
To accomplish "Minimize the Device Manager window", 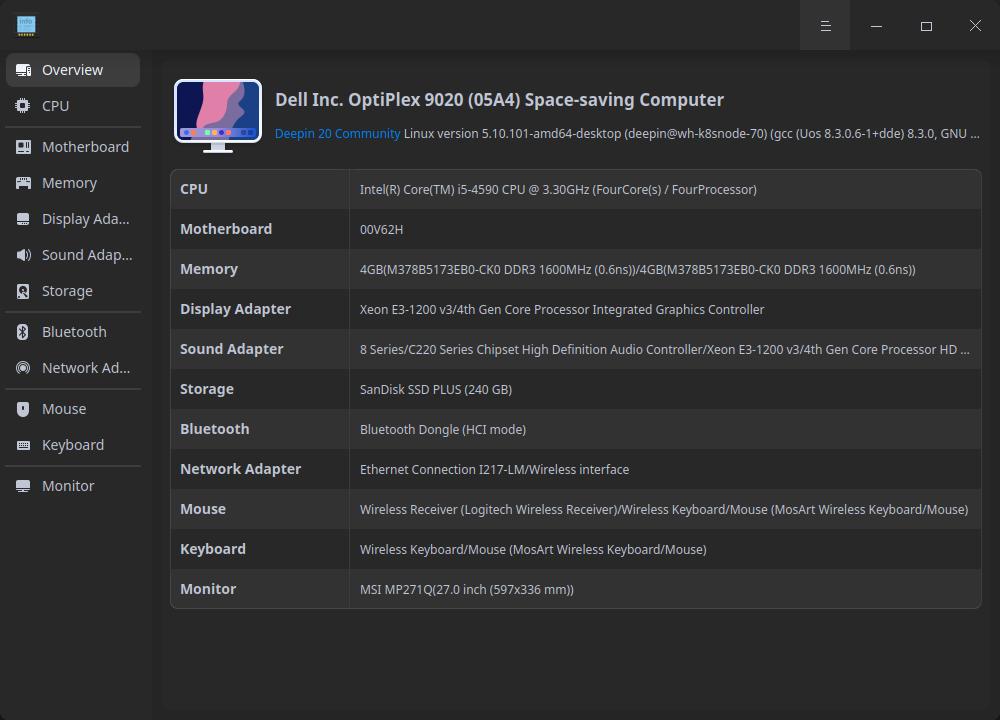I will [x=876, y=26].
